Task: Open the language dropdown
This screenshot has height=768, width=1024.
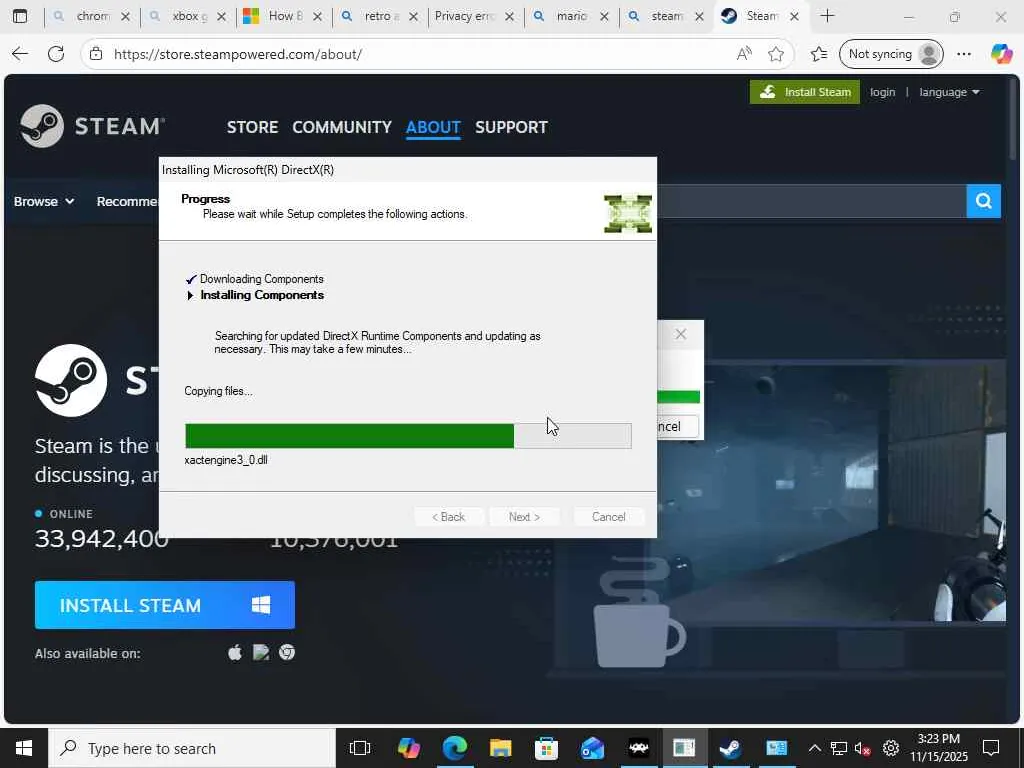Action: 950,92
